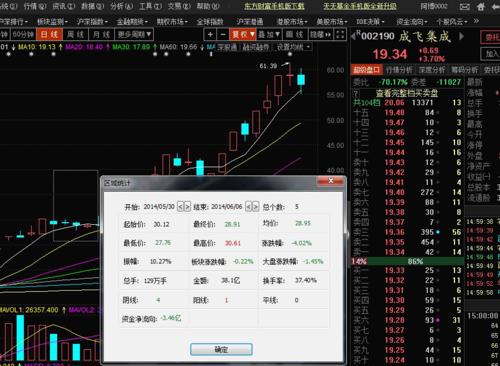The image size is (500, 366).
Task: Step end date forward in 区间统计 dialog
Action: (256, 207)
